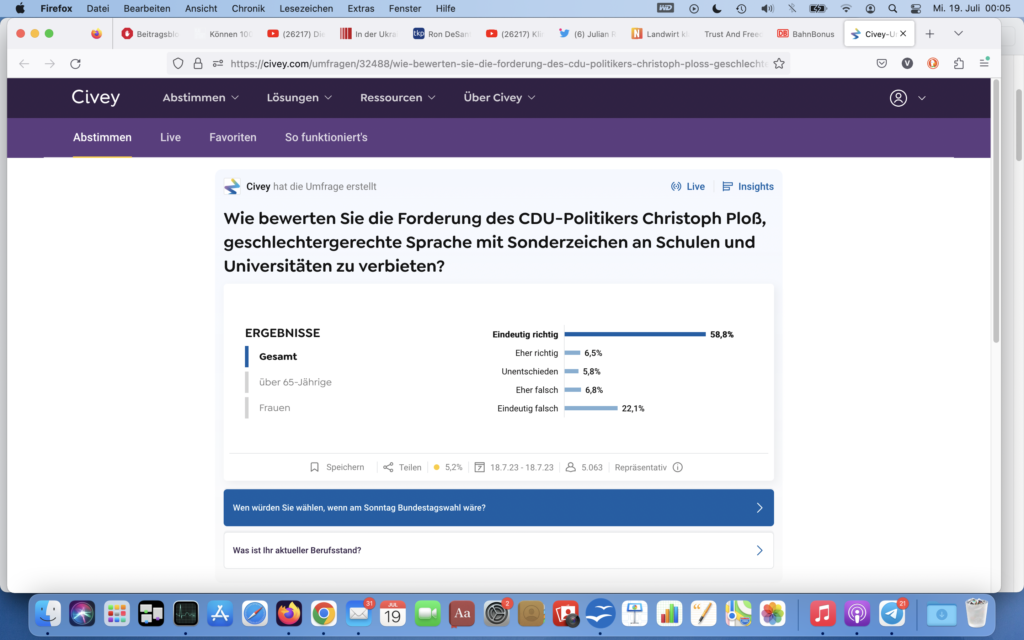Screen dimensions: 1024x640
Task: Bookmark this page with the star icon
Action: click(x=779, y=63)
